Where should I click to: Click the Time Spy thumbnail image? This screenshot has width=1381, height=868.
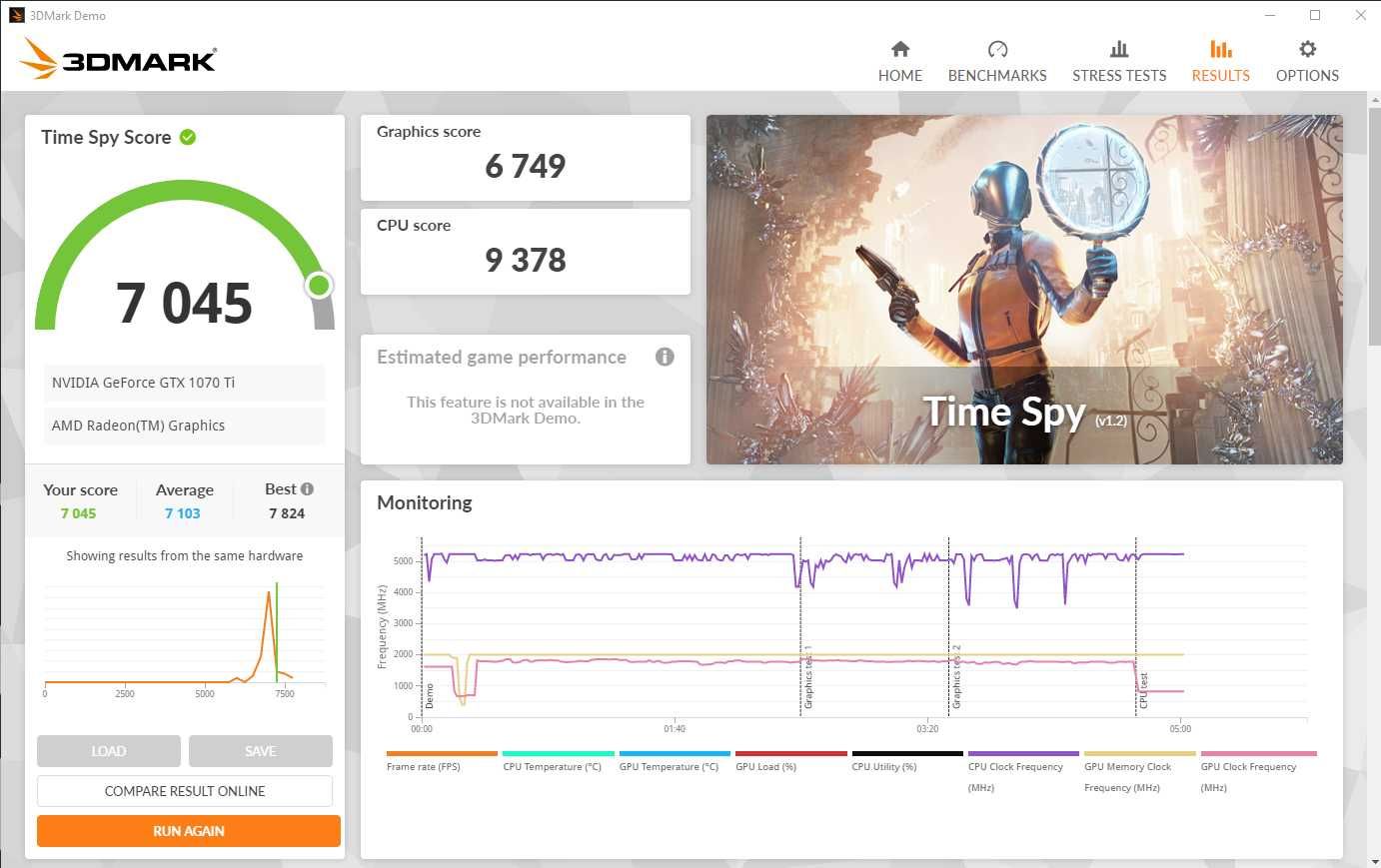click(x=1024, y=290)
